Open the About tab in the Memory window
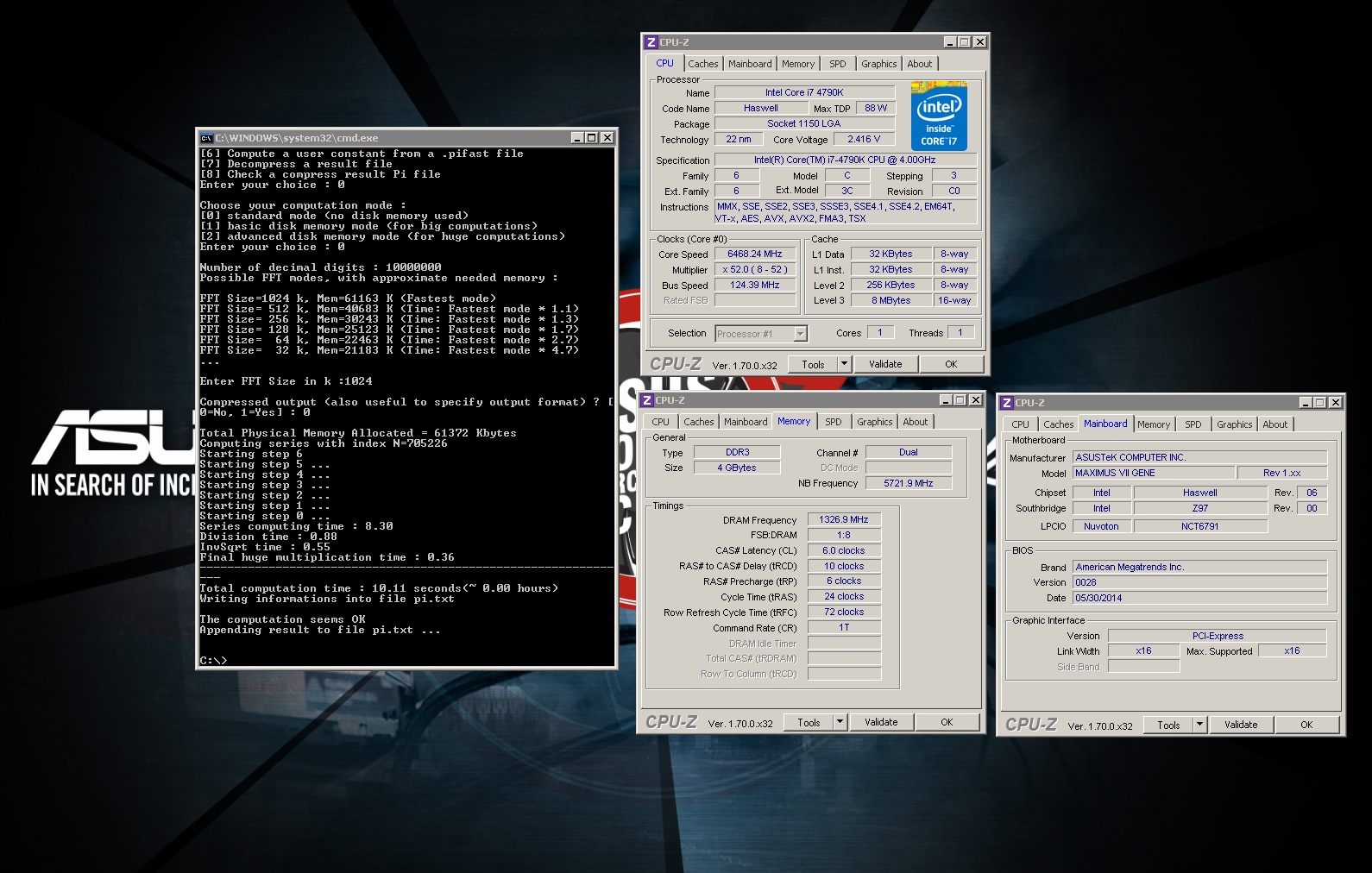The width and height of the screenshot is (1372, 873). tap(915, 422)
